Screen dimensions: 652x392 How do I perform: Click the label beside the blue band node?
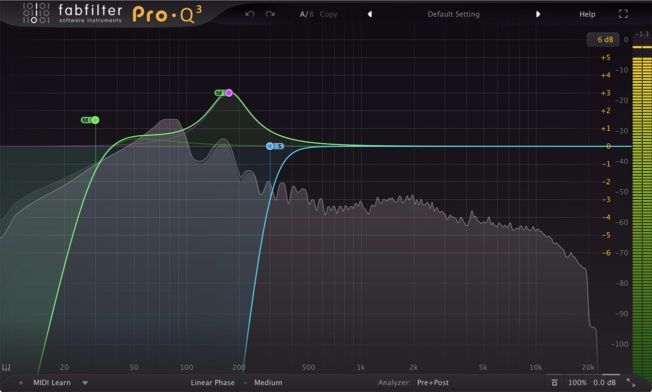(279, 146)
